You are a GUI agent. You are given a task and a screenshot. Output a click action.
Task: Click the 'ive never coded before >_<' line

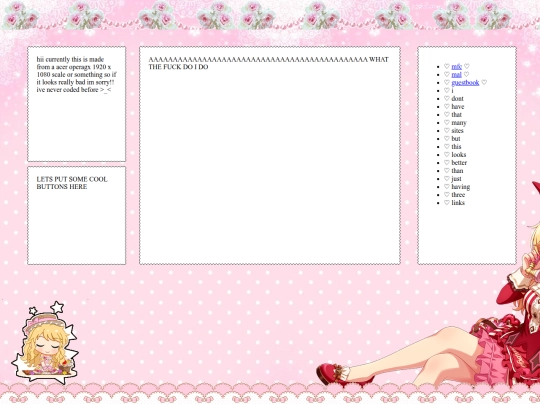click(74, 90)
